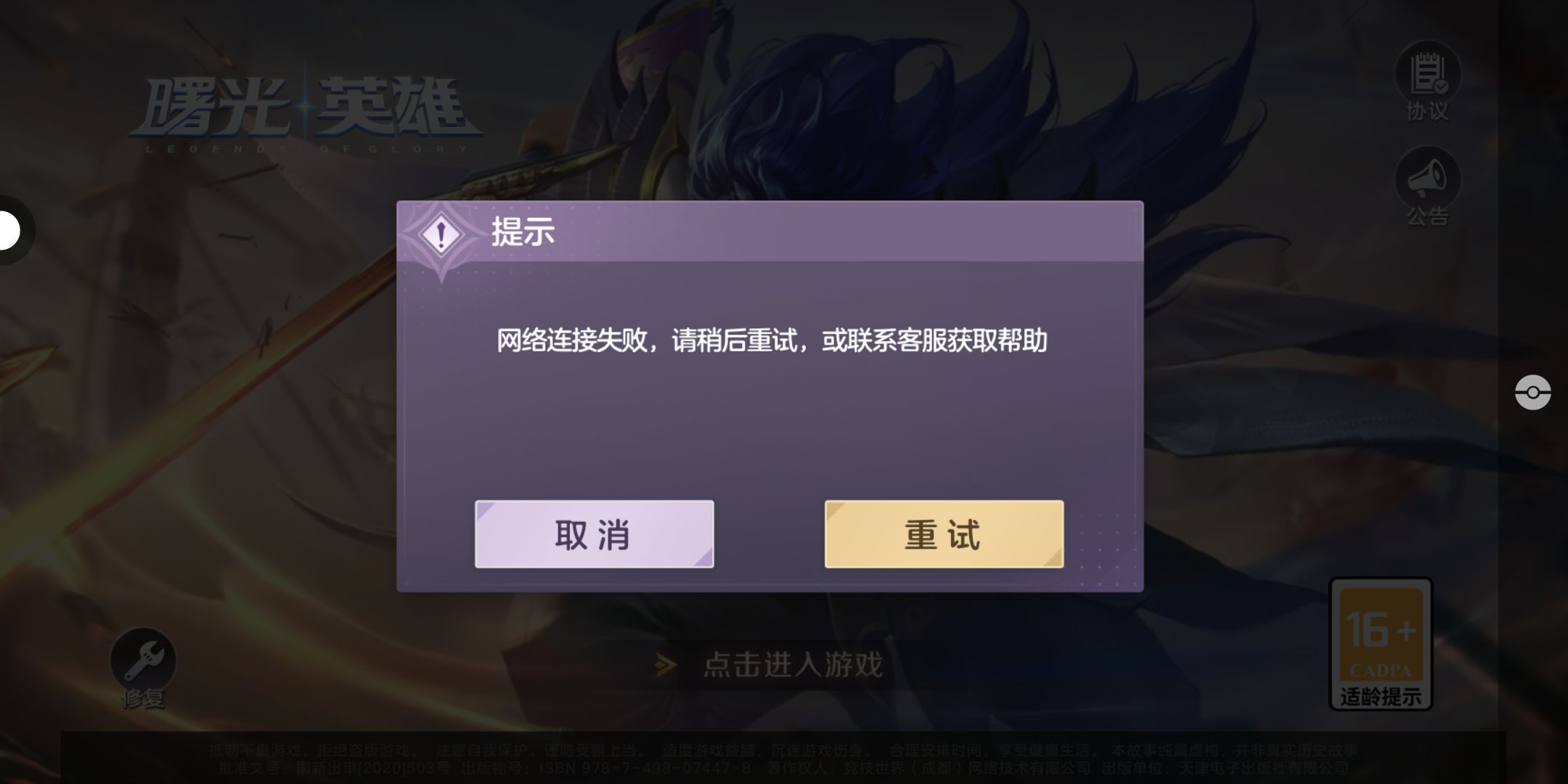Click the bottom health advisory notice text
This screenshot has width=1568, height=784.
[x=783, y=759]
